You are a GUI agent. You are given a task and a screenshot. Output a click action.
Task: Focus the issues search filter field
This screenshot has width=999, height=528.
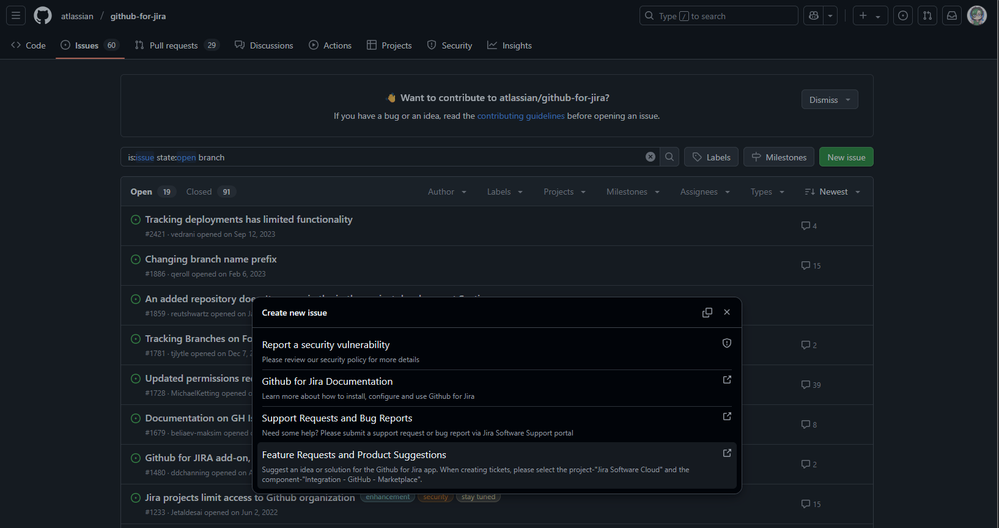coord(382,157)
